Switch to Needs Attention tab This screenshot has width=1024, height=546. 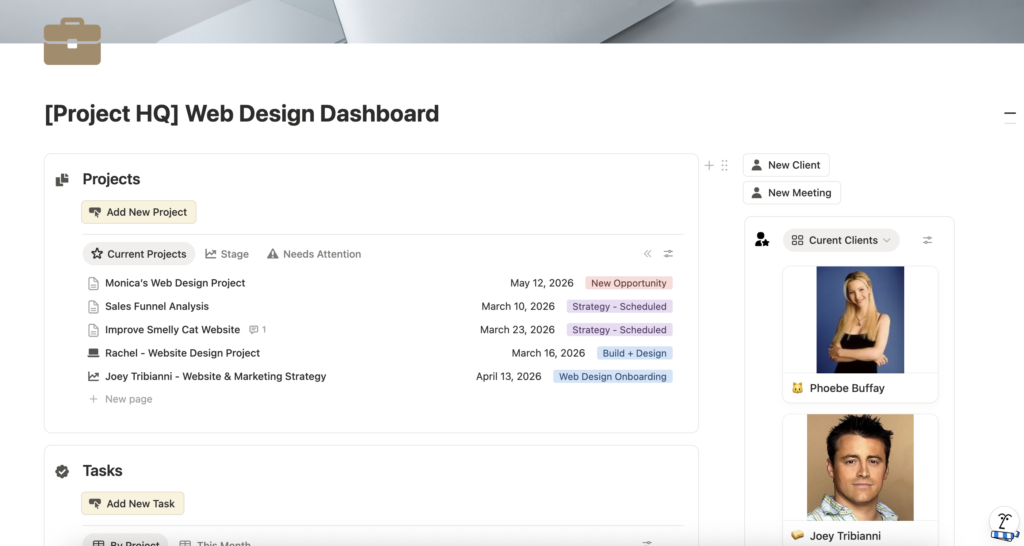tap(314, 254)
